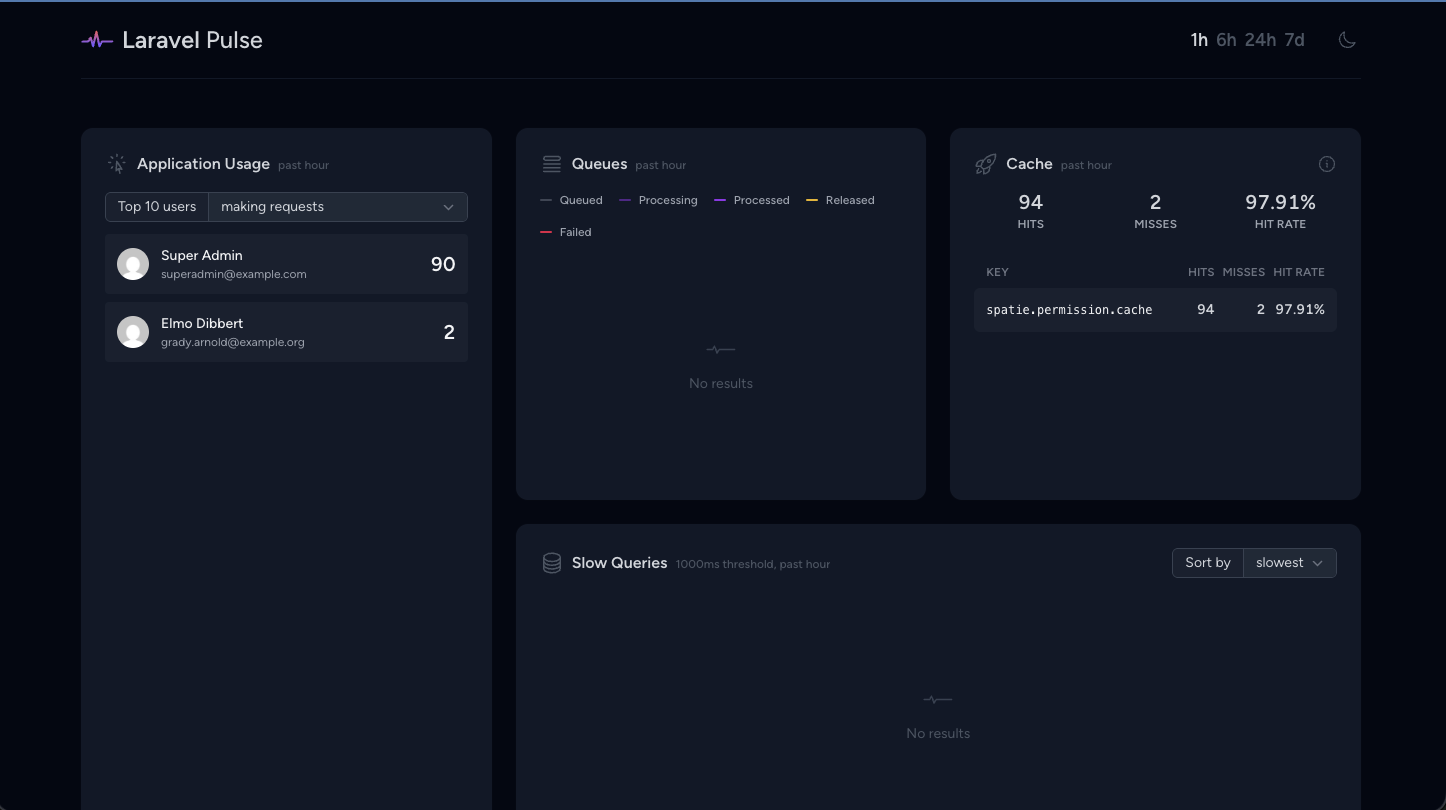Image resolution: width=1446 pixels, height=810 pixels.
Task: Click the Application Usage cursor icon
Action: 117,164
